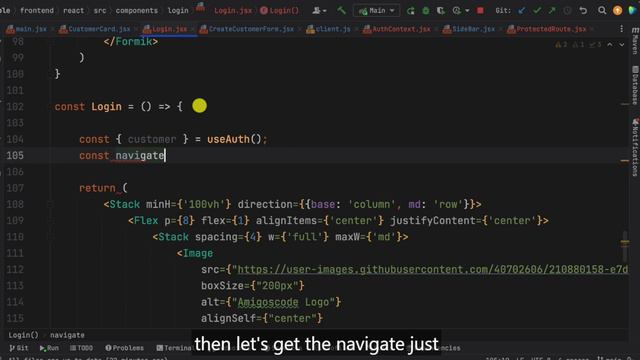The image size is (640, 360).
Task: Click the Rollback undo arrow icon
Action: coord(583,11)
